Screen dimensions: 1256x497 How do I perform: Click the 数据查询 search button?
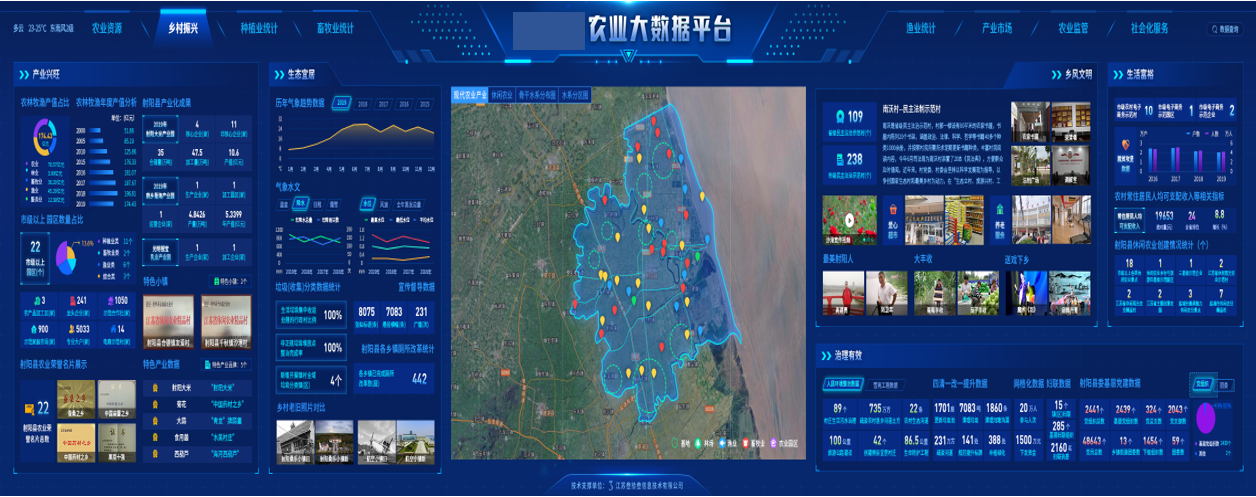click(1224, 30)
